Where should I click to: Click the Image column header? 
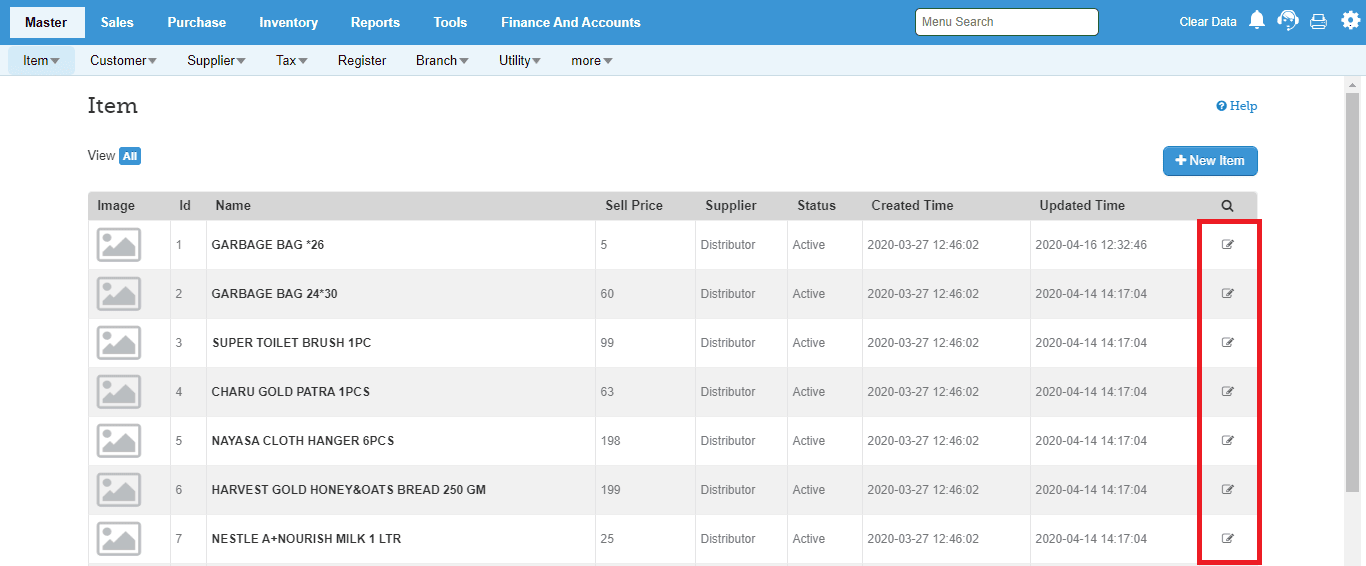coord(116,206)
